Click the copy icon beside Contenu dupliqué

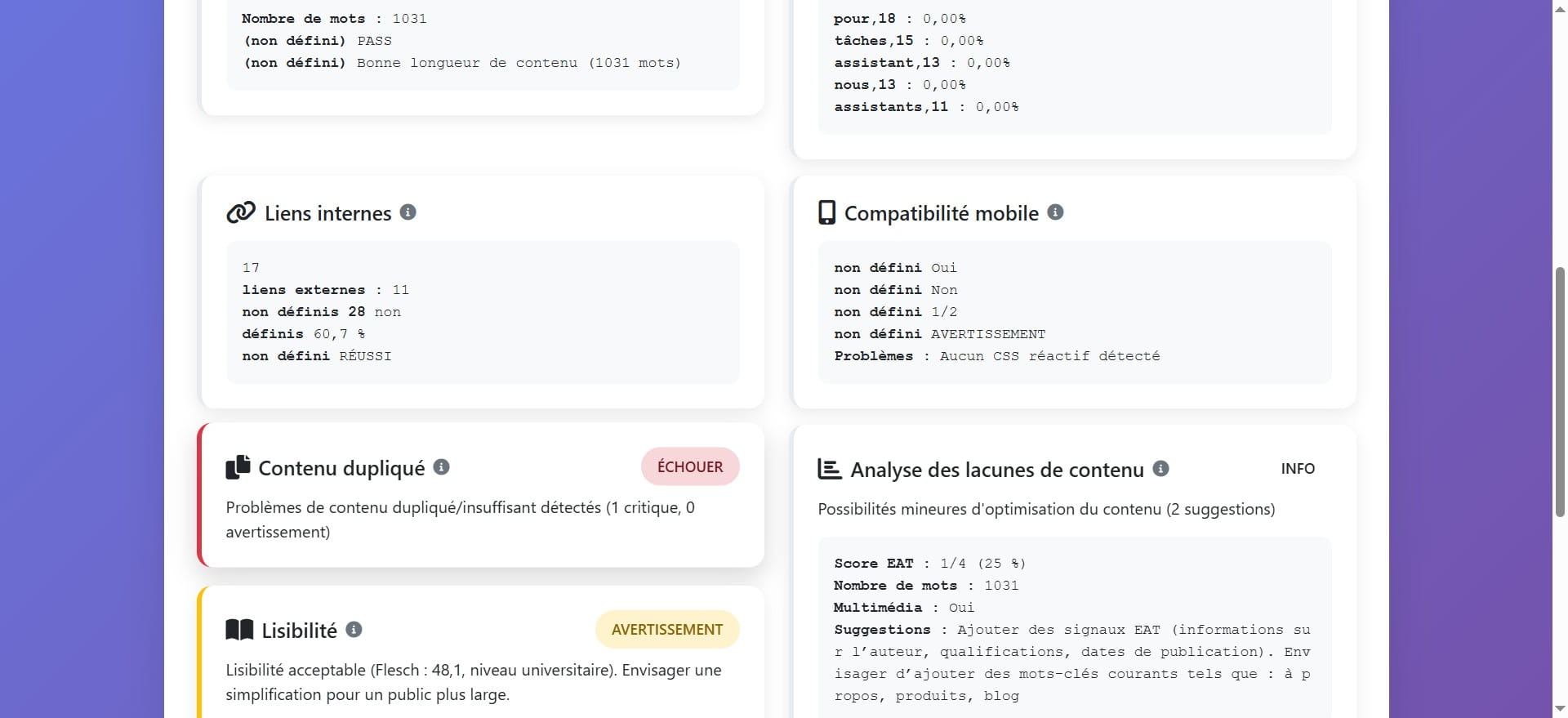coord(238,467)
